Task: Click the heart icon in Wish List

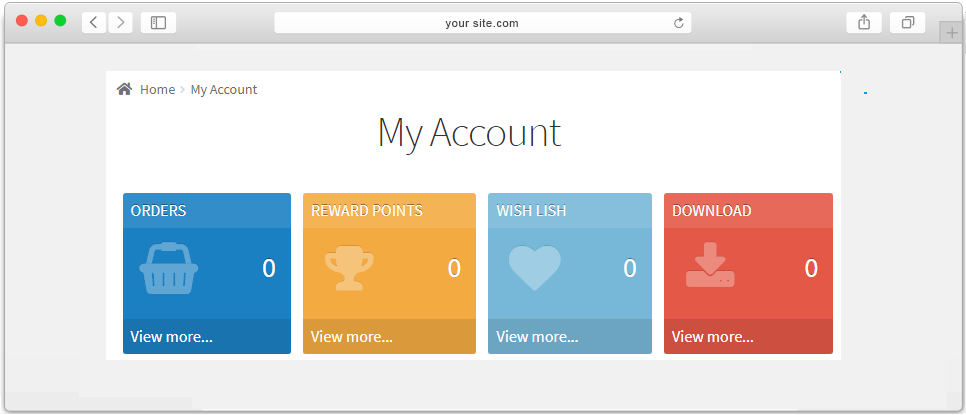Action: point(535,268)
